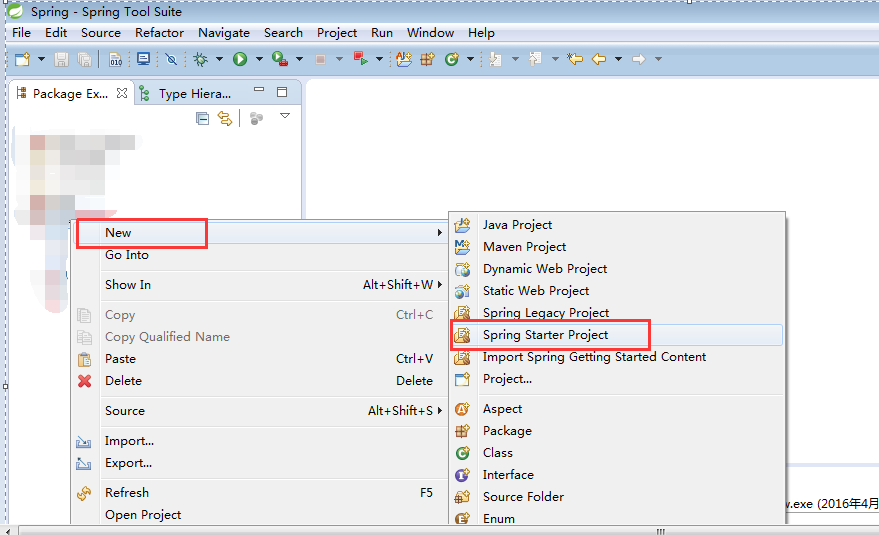Close the Package Explorer tab
The image size is (879, 535).
[122, 93]
